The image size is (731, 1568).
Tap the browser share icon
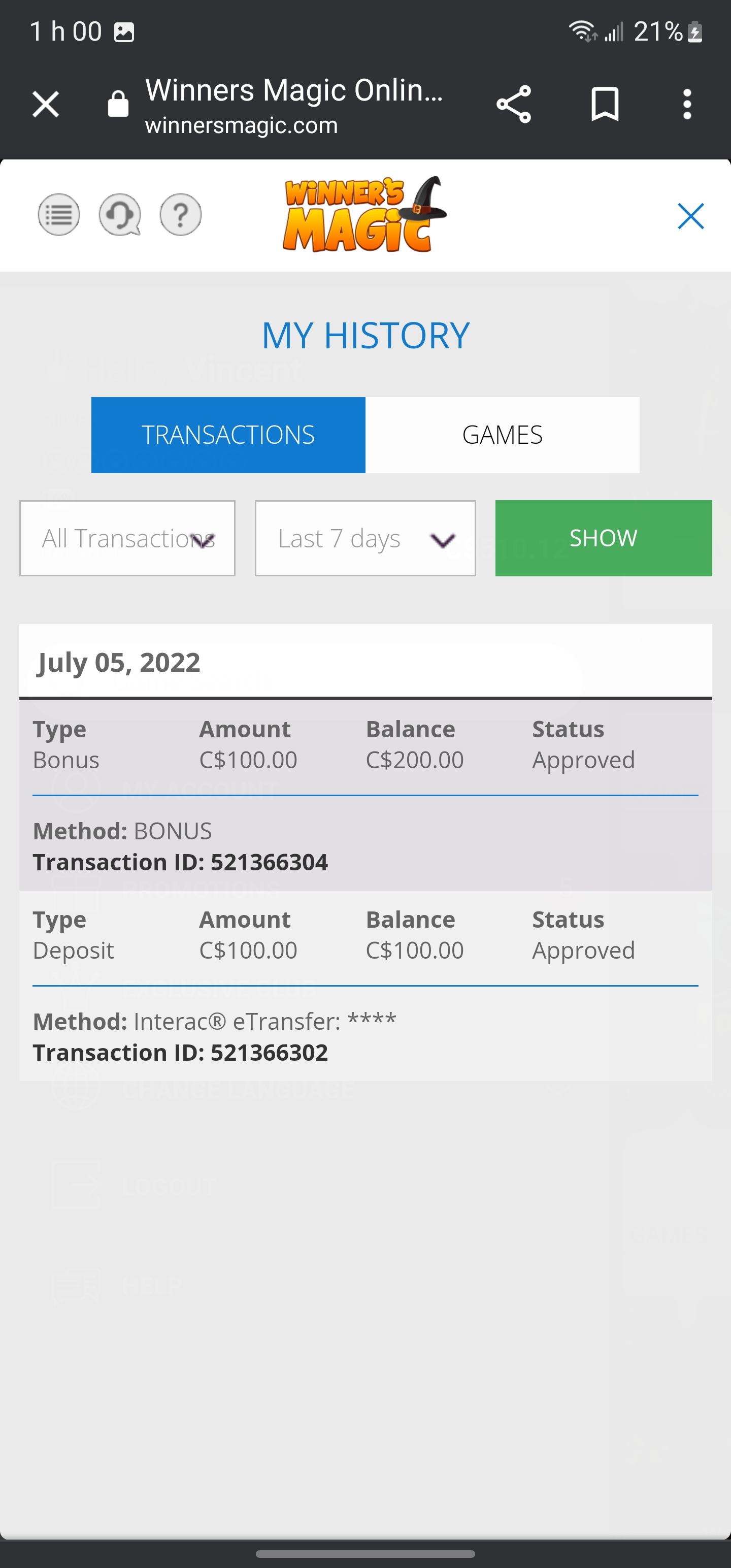coord(514,104)
